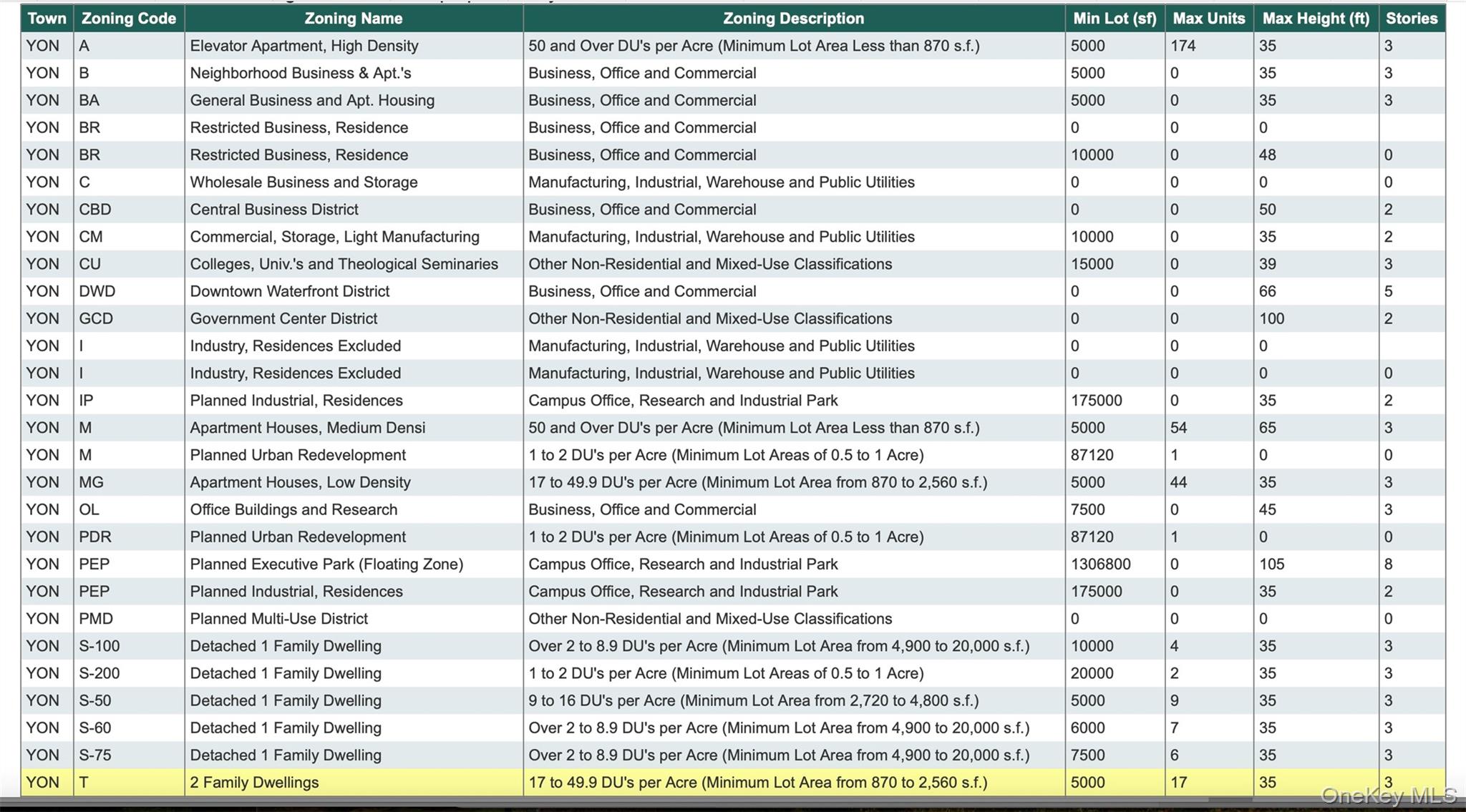The width and height of the screenshot is (1466, 812).
Task: Click the Max Height (ft) column header
Action: (1316, 19)
